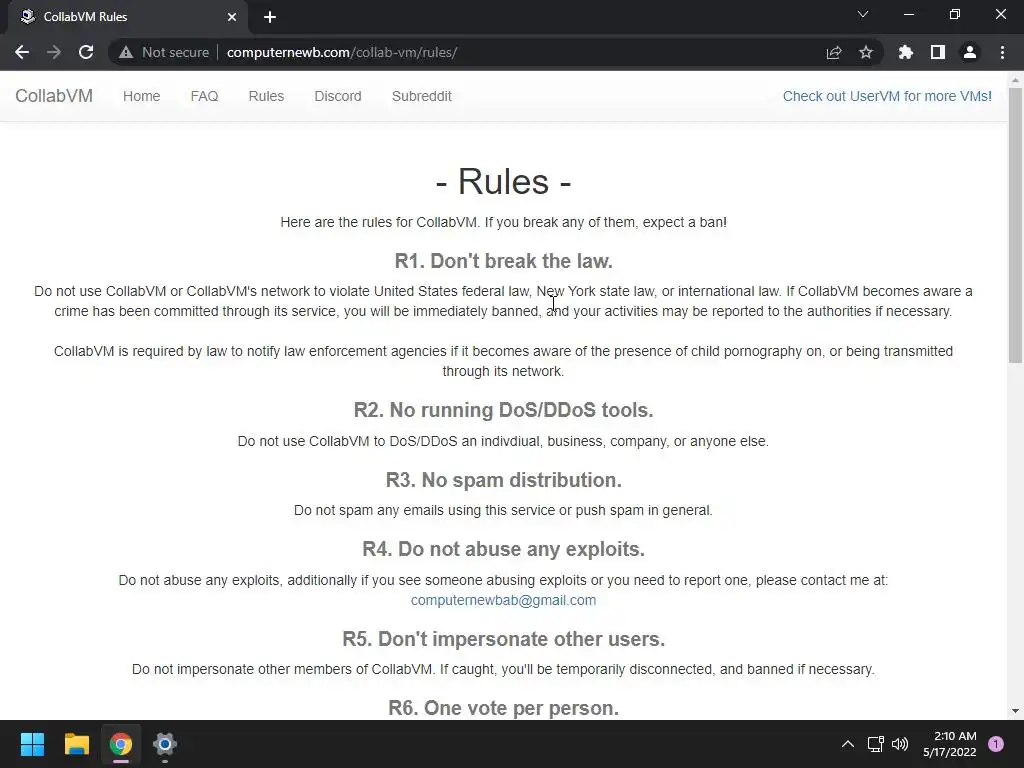
Task: Open the Chrome three-dot menu
Action: click(x=1002, y=52)
